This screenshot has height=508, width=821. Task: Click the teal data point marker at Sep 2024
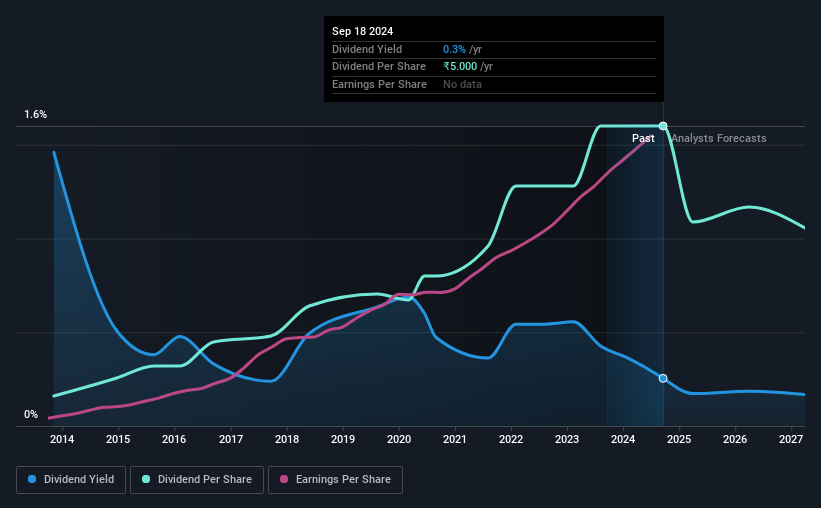[663, 126]
